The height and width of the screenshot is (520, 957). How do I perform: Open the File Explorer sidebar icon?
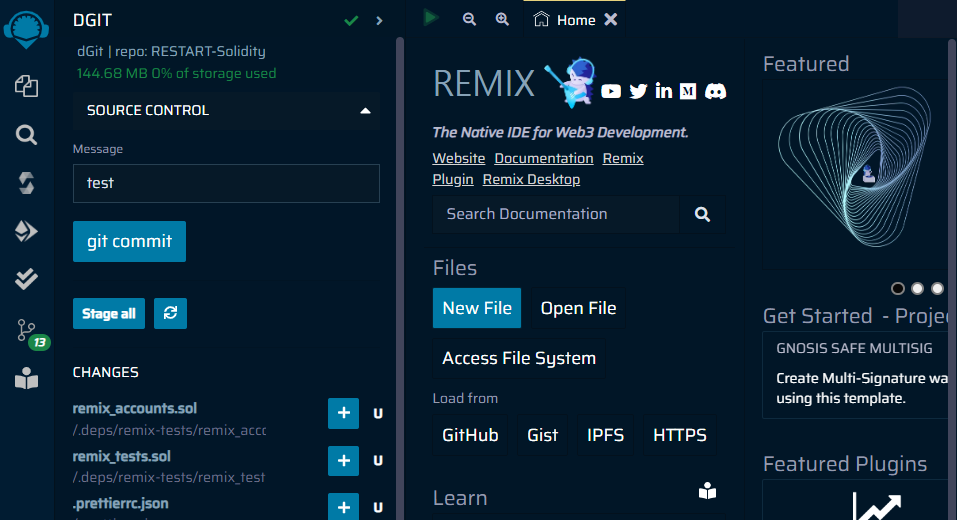pos(26,86)
